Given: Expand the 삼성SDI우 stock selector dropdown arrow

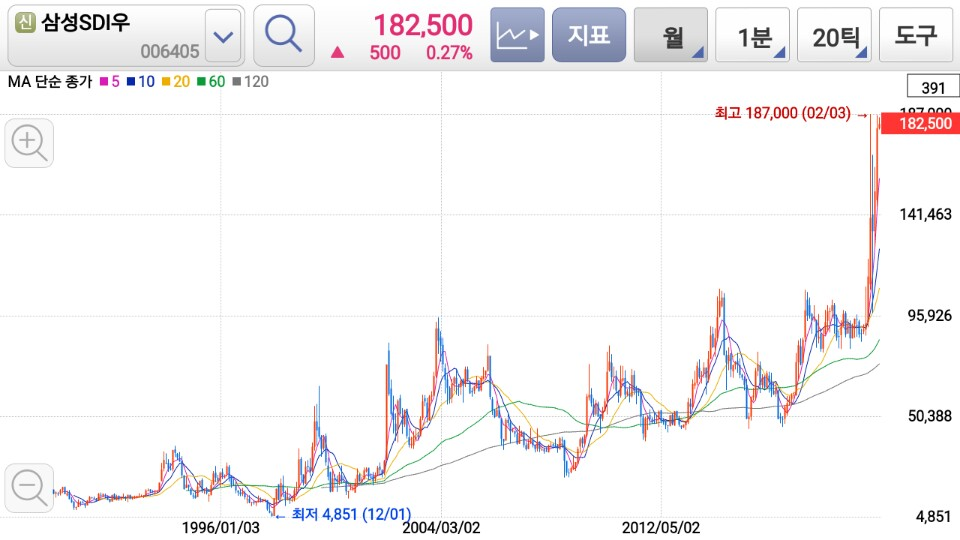Looking at the screenshot, I should [223, 37].
